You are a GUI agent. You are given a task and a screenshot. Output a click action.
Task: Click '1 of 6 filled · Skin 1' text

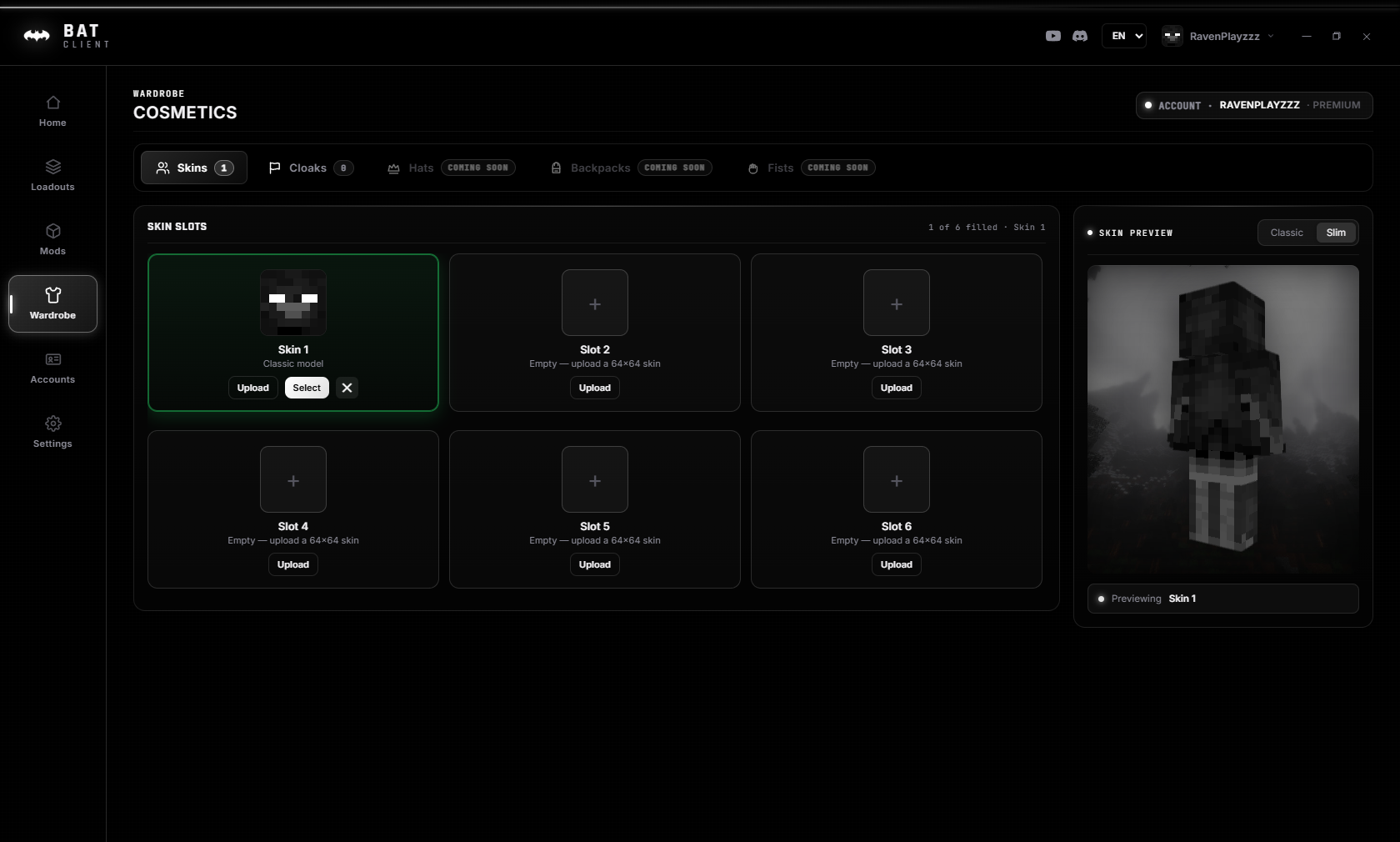tap(987, 227)
